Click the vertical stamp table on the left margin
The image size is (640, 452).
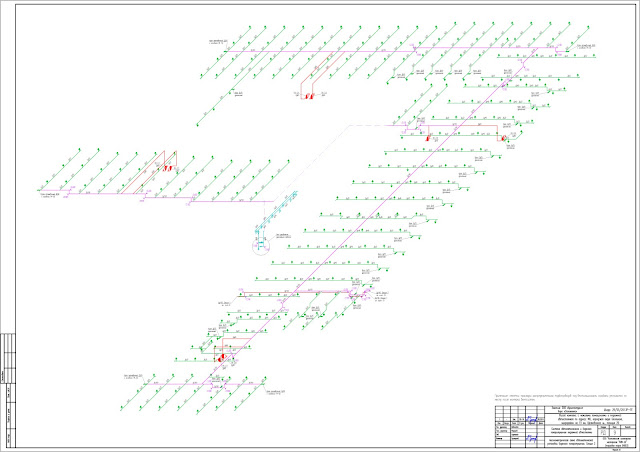[x=8, y=390]
